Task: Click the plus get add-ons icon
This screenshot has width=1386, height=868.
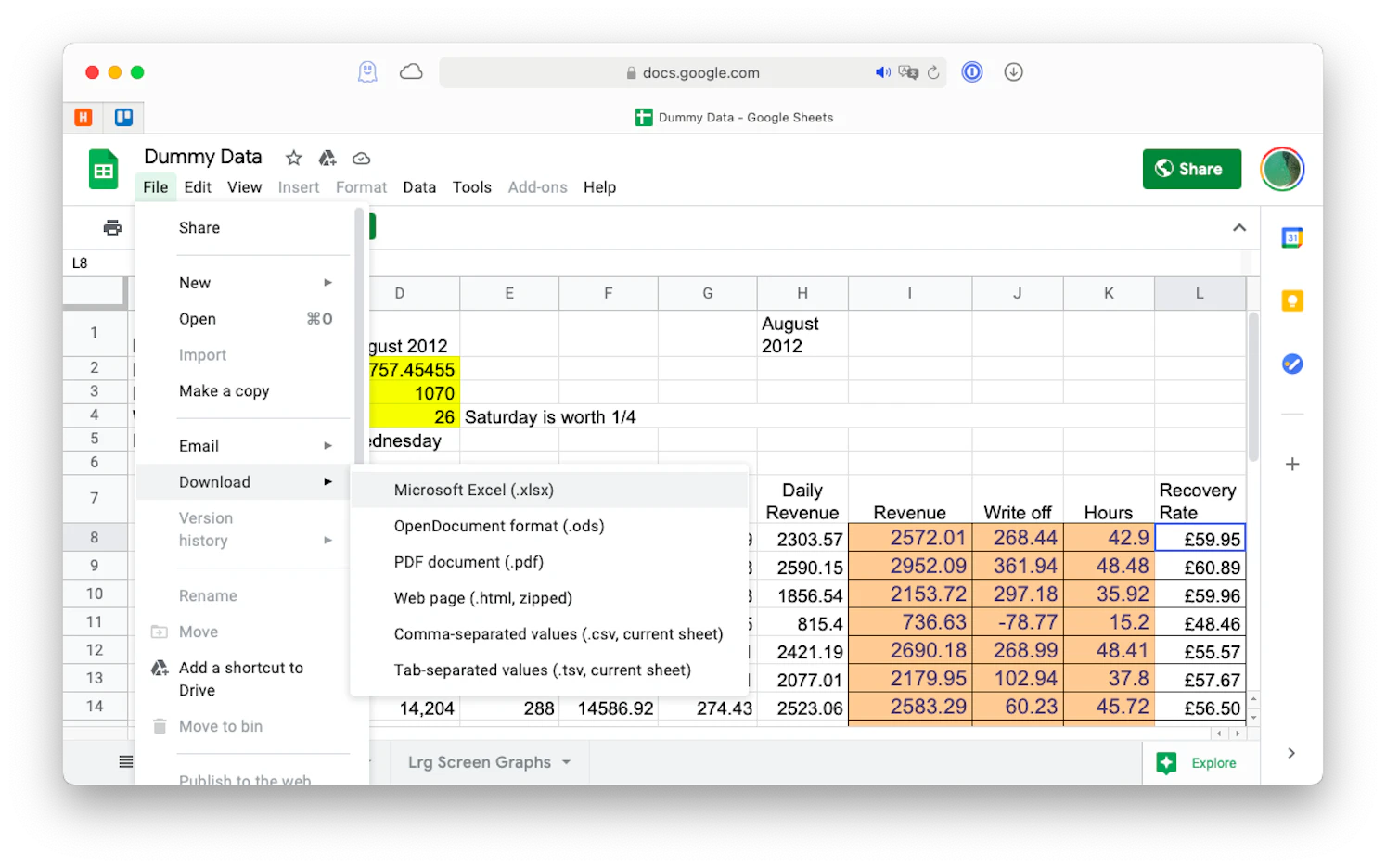Action: point(1292,464)
